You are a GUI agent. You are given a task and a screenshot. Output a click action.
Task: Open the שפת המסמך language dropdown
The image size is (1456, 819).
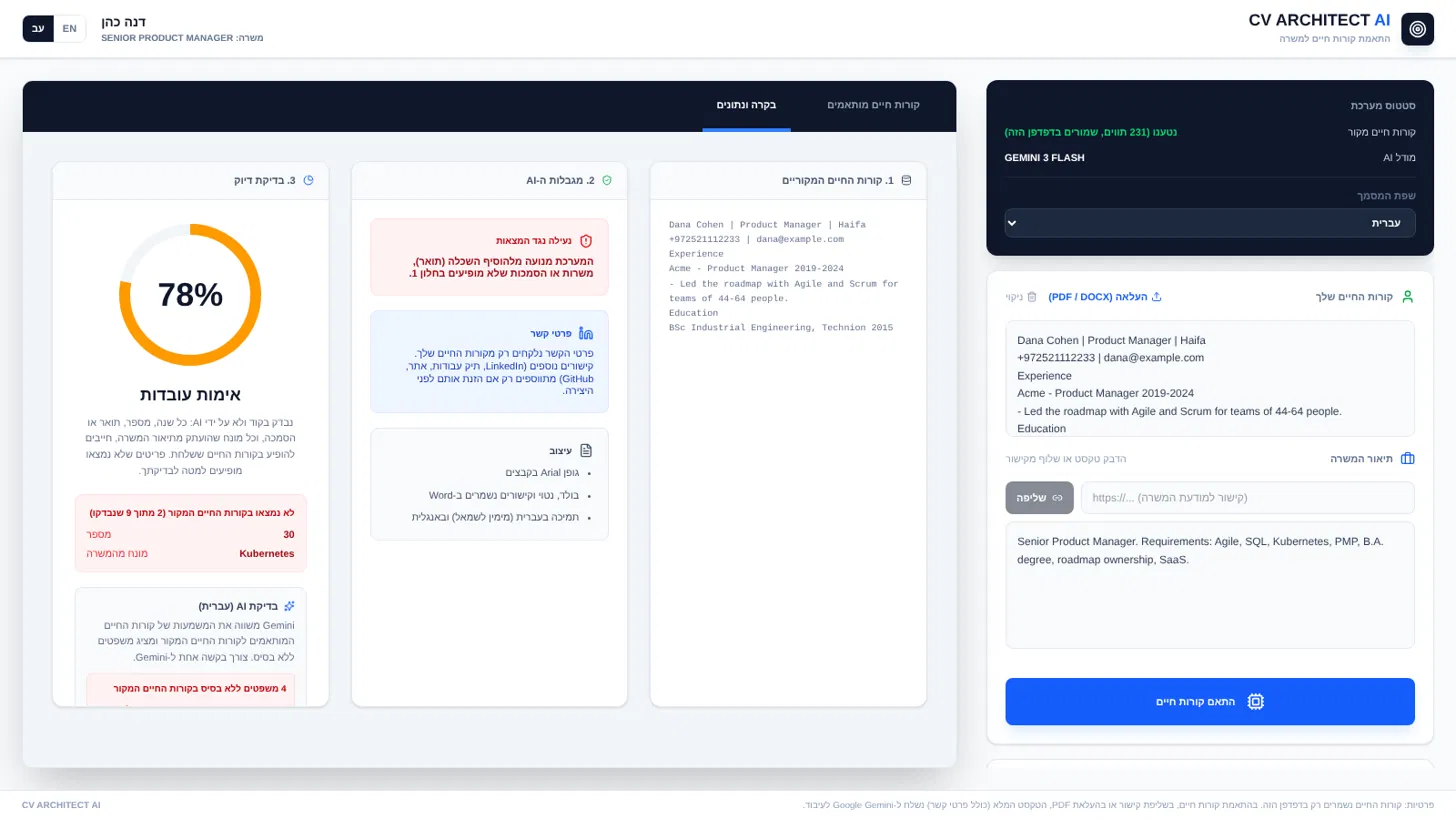1210,223
